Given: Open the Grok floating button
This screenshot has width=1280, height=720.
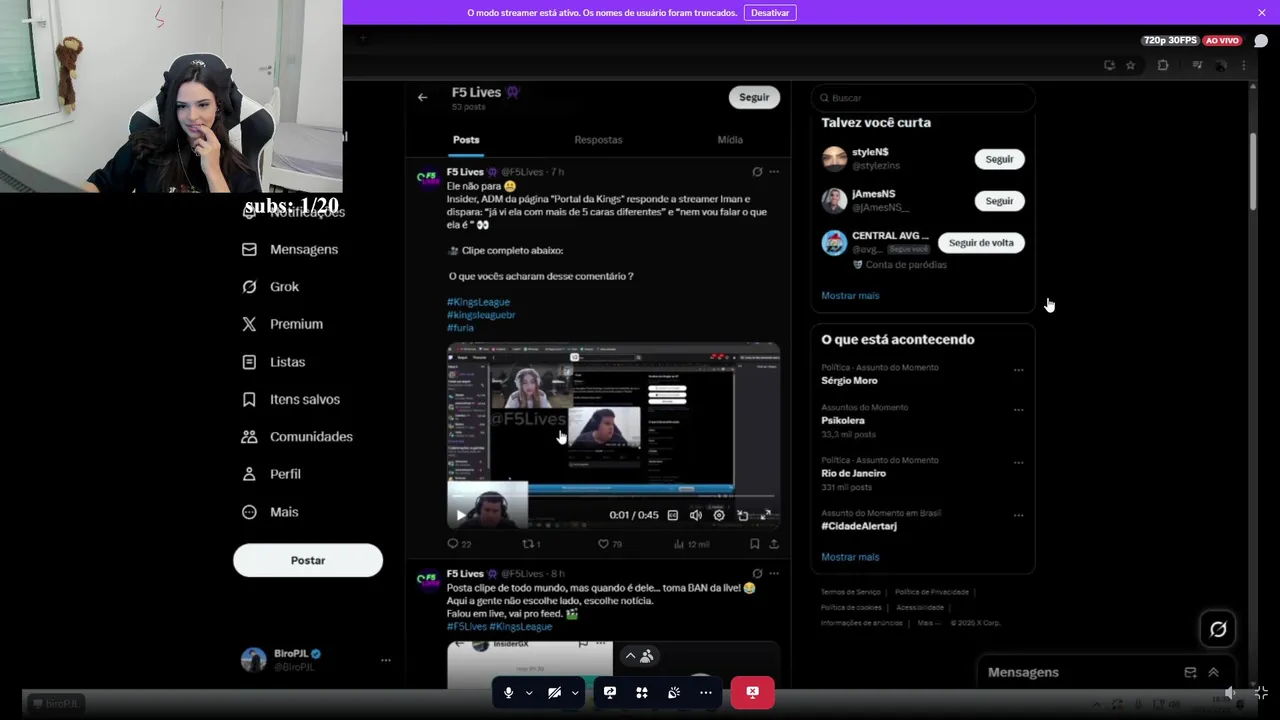Looking at the screenshot, I should pyautogui.click(x=1218, y=629).
